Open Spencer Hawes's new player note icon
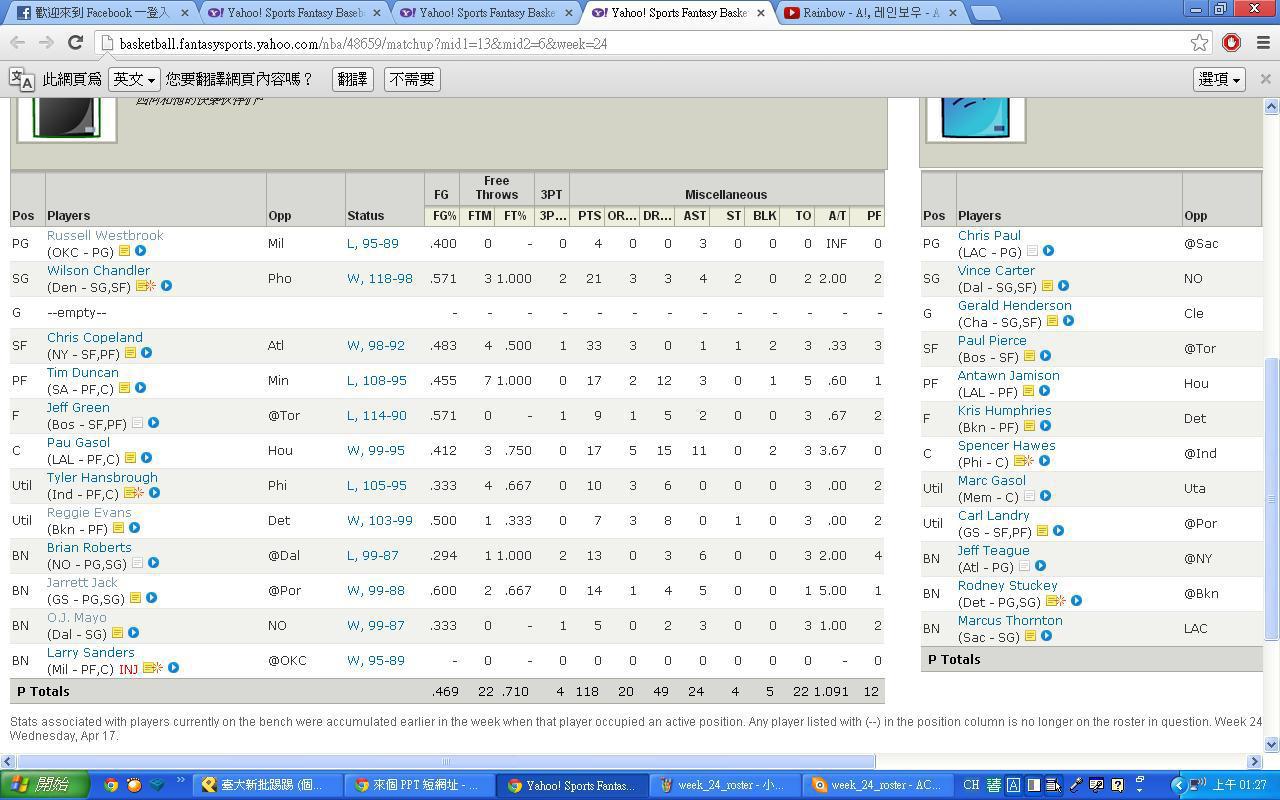Screen dimensions: 1280x800 point(1023,461)
